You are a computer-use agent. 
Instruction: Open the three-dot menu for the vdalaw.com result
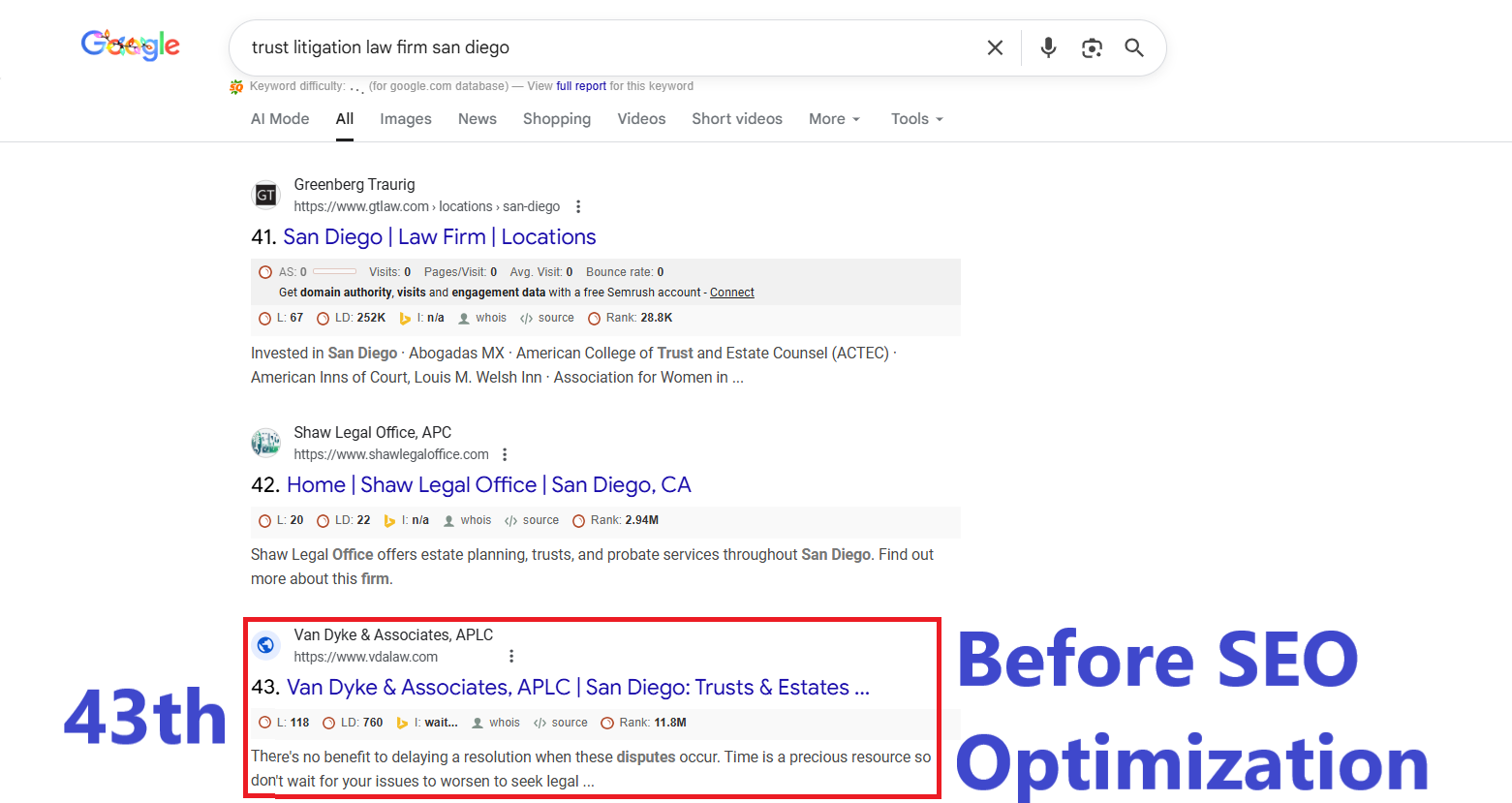[x=511, y=656]
